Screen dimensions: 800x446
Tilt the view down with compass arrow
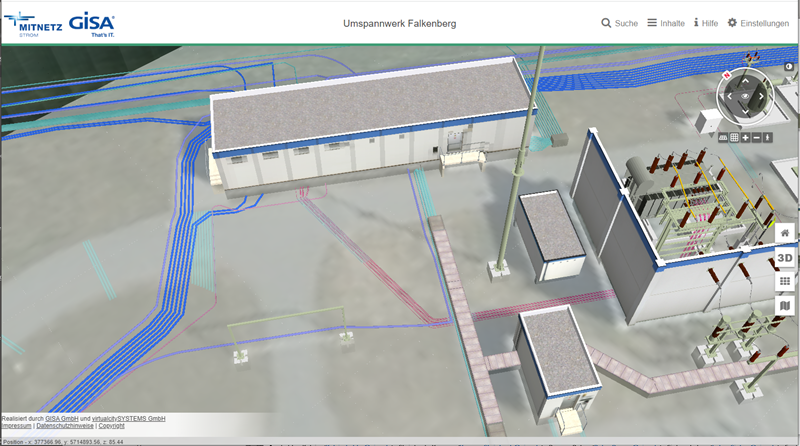tap(745, 113)
